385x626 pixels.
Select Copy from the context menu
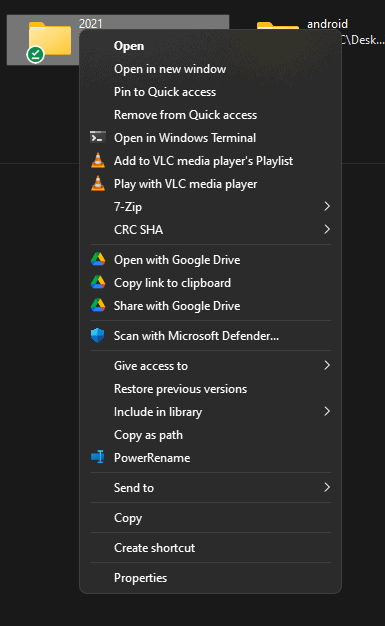210,518
